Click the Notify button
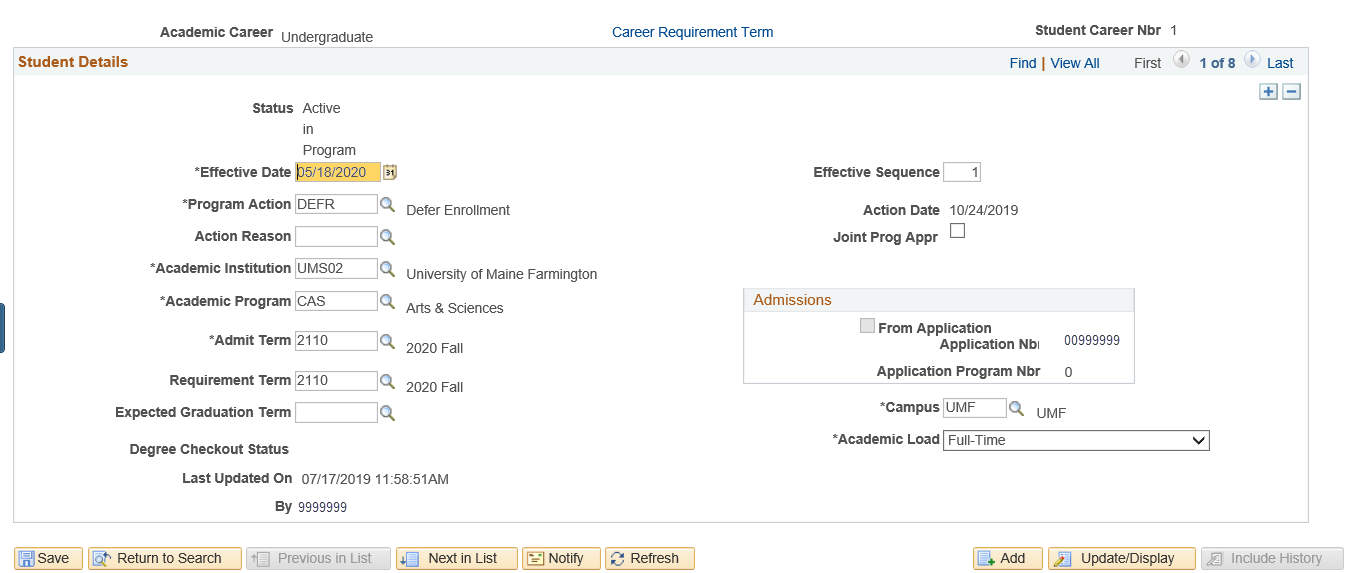1352x573 pixels. [562, 558]
